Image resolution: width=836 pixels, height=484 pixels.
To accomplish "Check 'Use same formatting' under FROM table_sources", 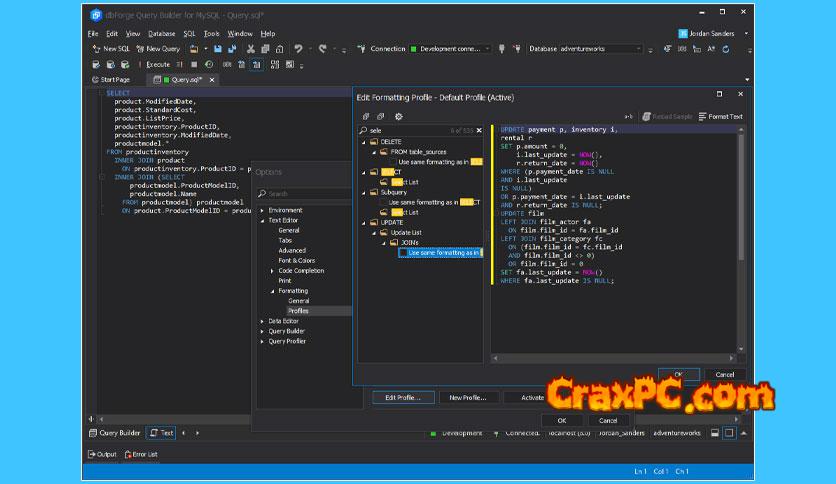I will (393, 161).
